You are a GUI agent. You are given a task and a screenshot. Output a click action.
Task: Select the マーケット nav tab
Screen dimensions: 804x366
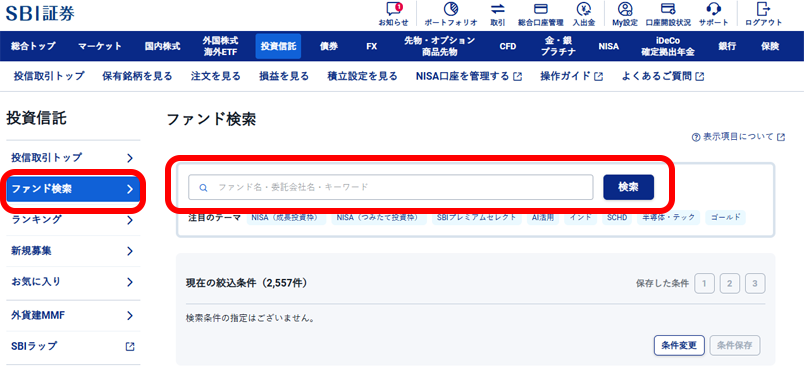point(100,46)
